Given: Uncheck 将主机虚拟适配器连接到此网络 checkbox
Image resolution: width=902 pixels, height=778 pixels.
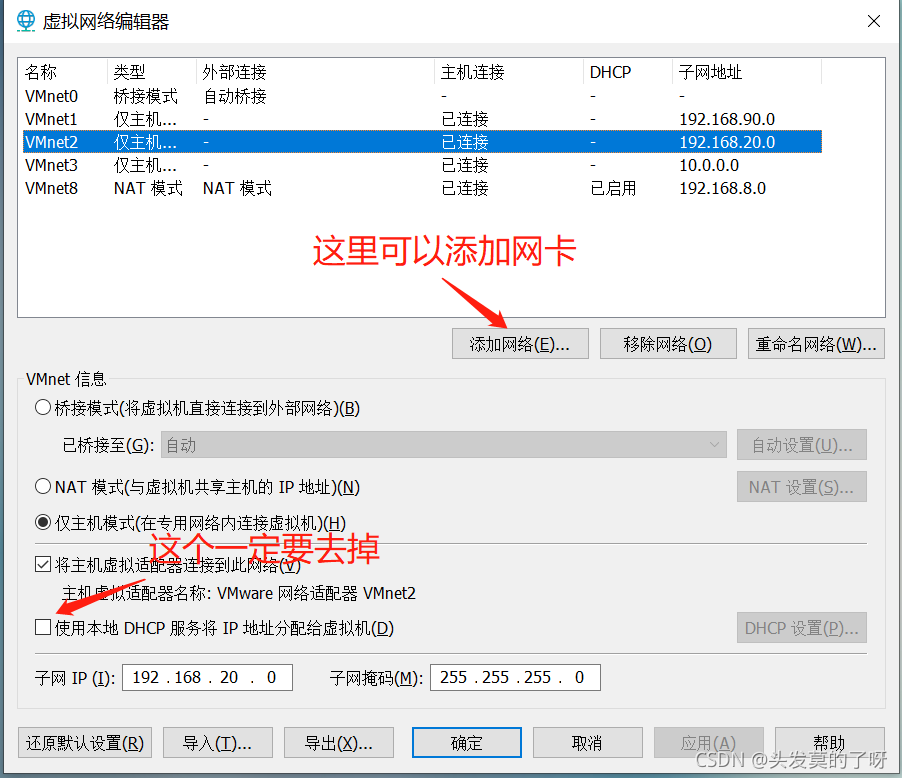Looking at the screenshot, I should pyautogui.click(x=43, y=565).
